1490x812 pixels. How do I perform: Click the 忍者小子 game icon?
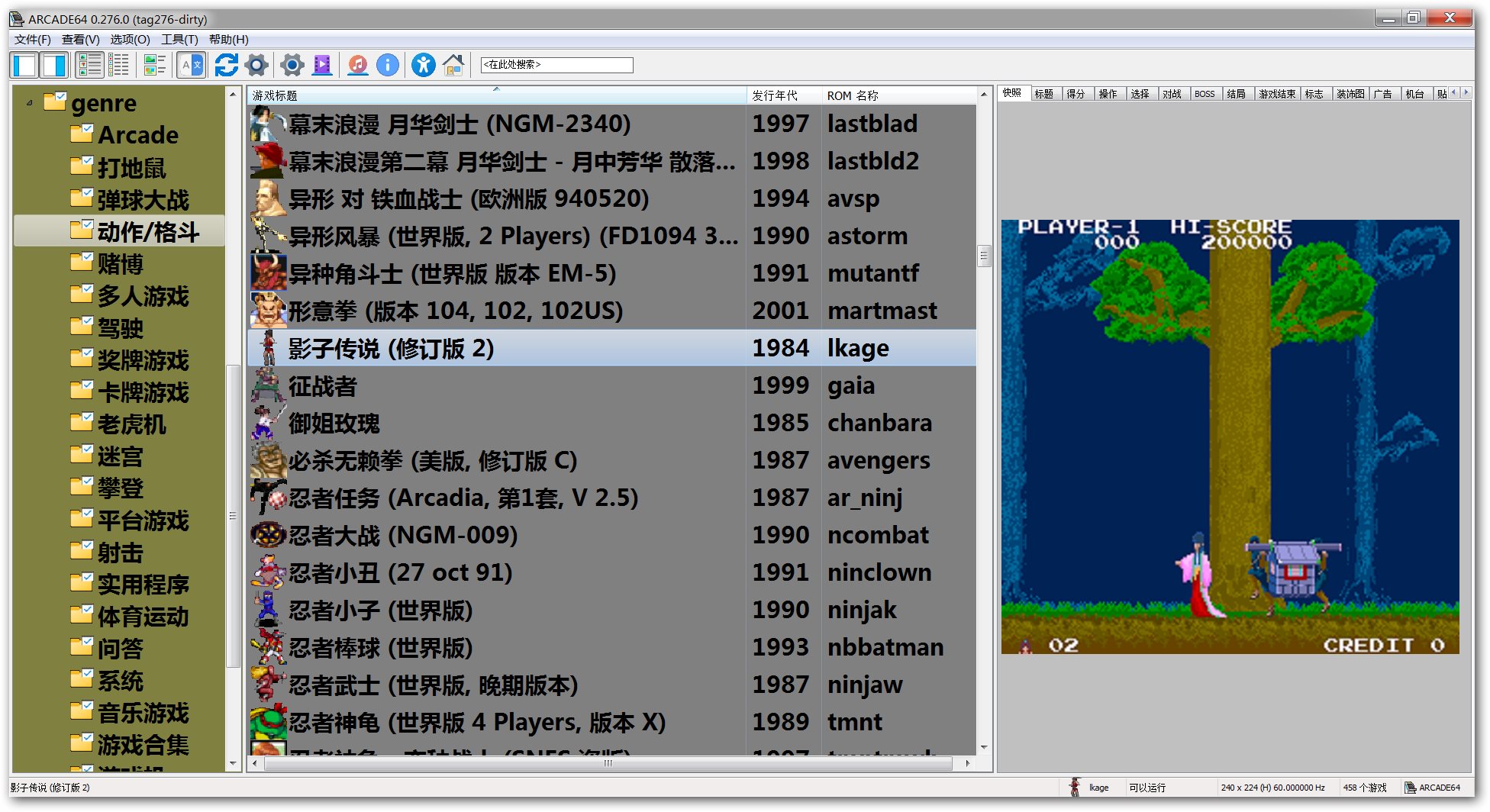(268, 610)
